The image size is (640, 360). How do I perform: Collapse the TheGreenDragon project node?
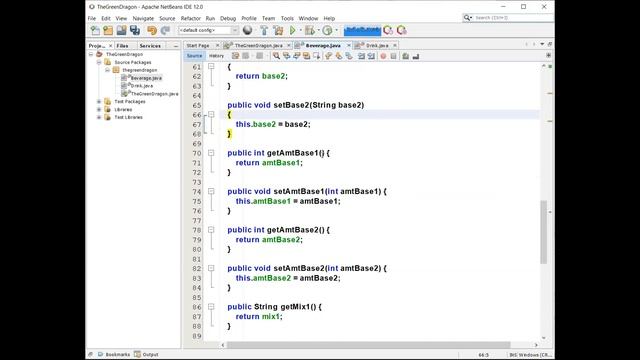tap(91, 54)
